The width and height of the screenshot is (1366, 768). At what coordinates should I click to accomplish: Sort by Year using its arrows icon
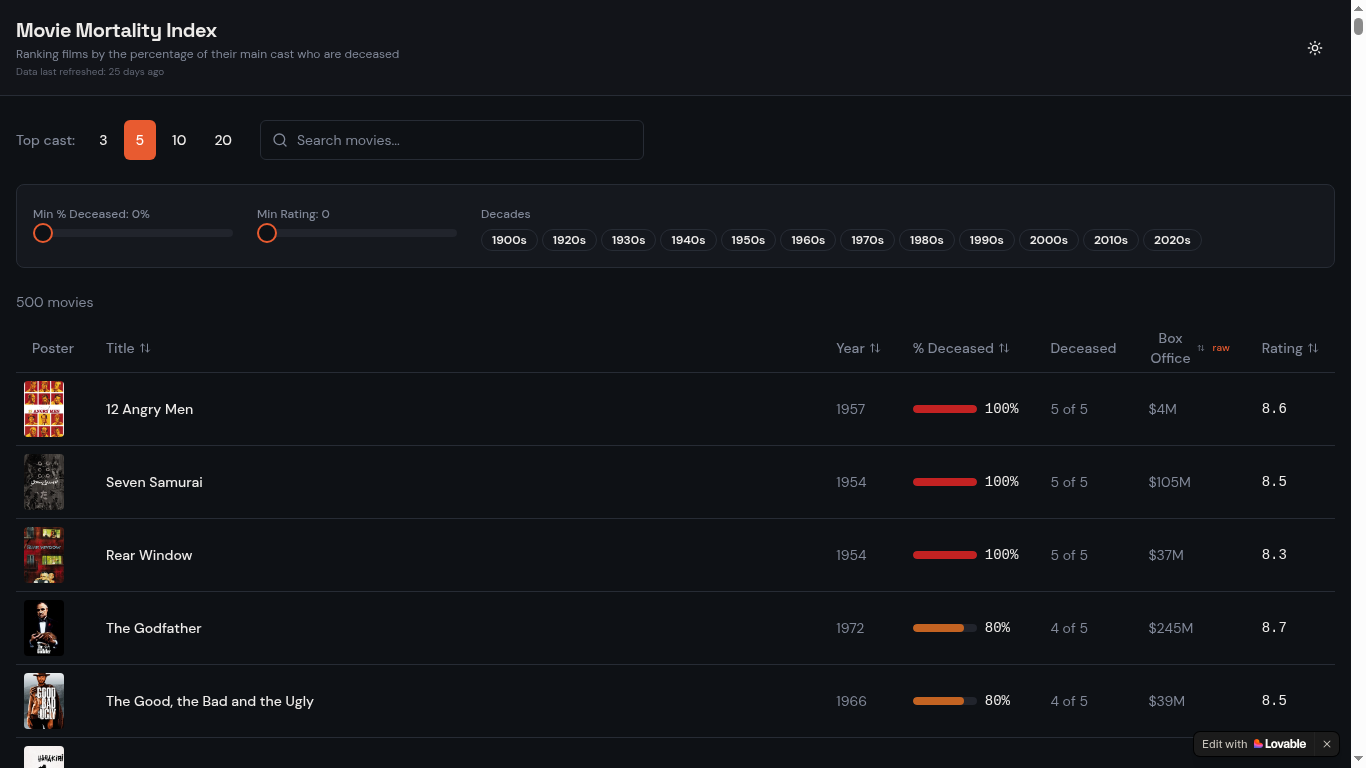[875, 348]
